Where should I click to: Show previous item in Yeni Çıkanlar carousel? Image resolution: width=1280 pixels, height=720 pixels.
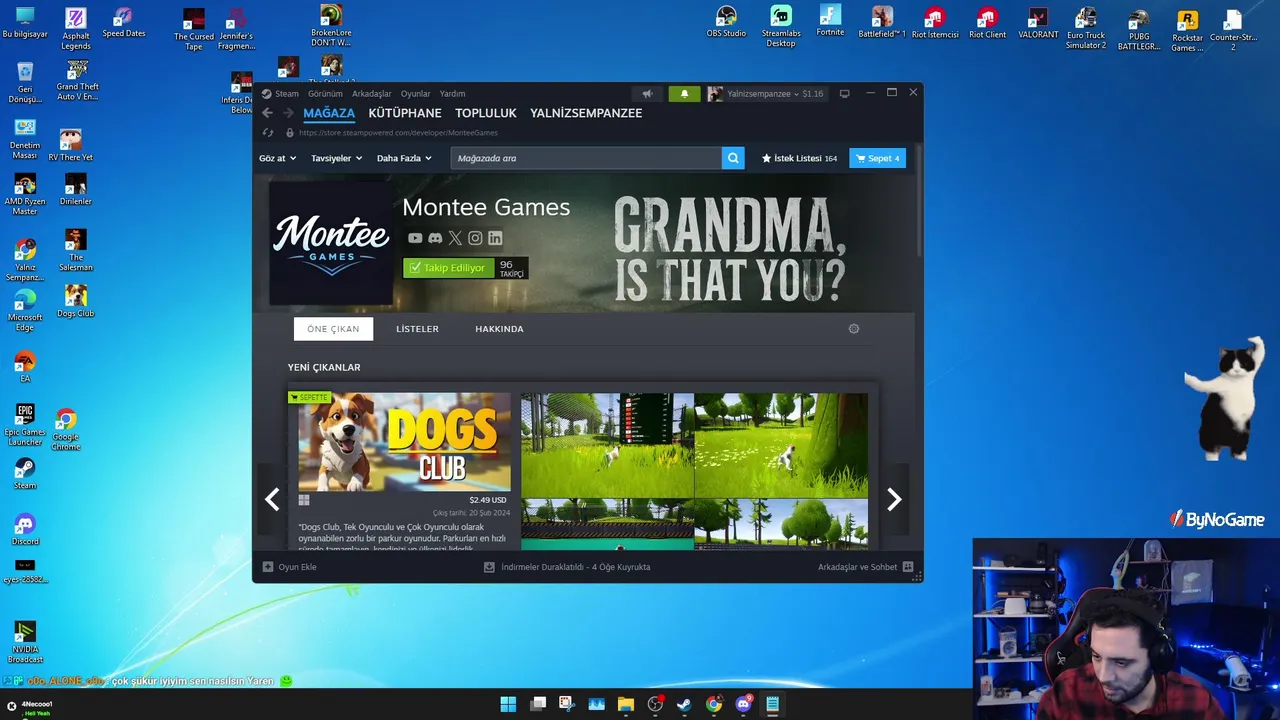(272, 499)
